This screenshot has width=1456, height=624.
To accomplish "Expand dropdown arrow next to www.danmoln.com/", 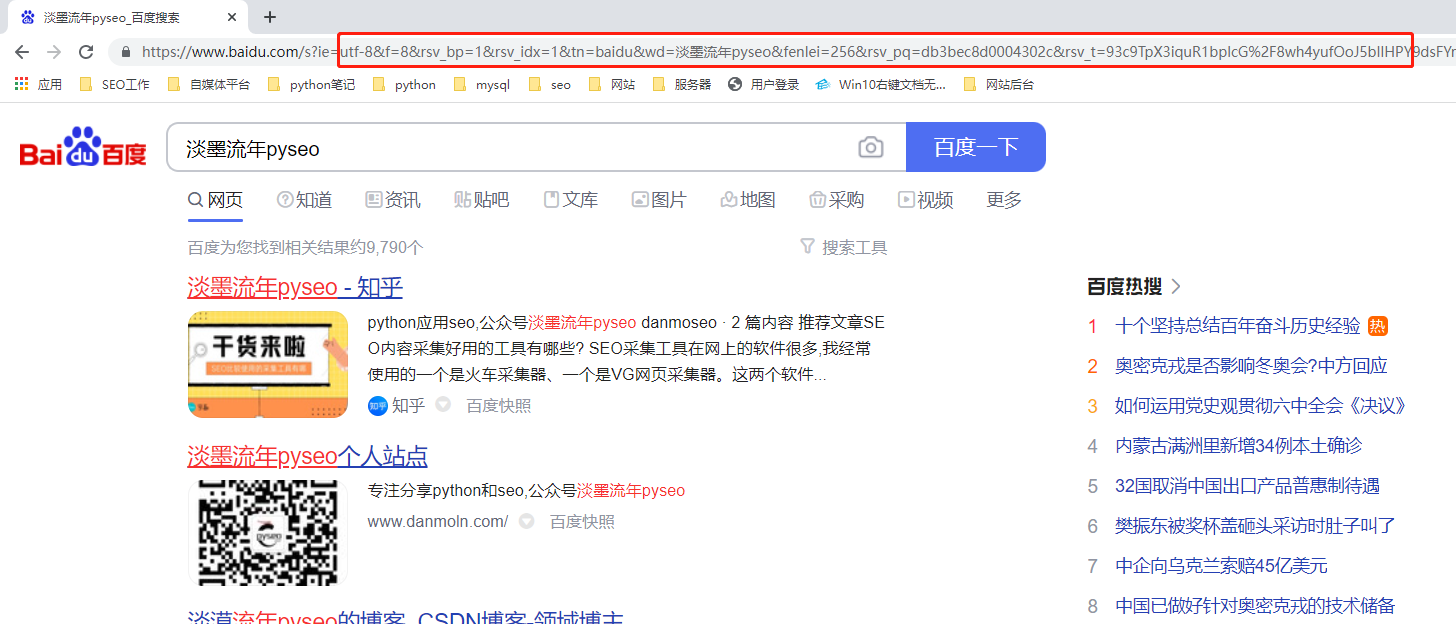I will 526,522.
